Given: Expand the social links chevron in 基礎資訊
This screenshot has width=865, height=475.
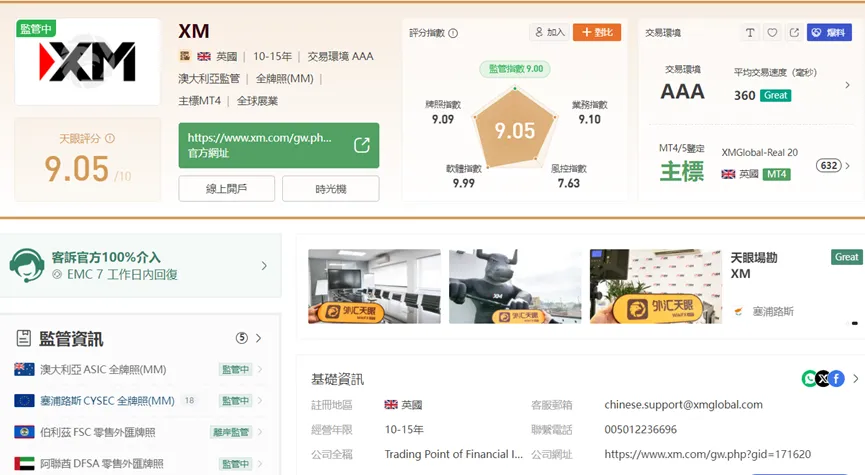Looking at the screenshot, I should tap(856, 378).
